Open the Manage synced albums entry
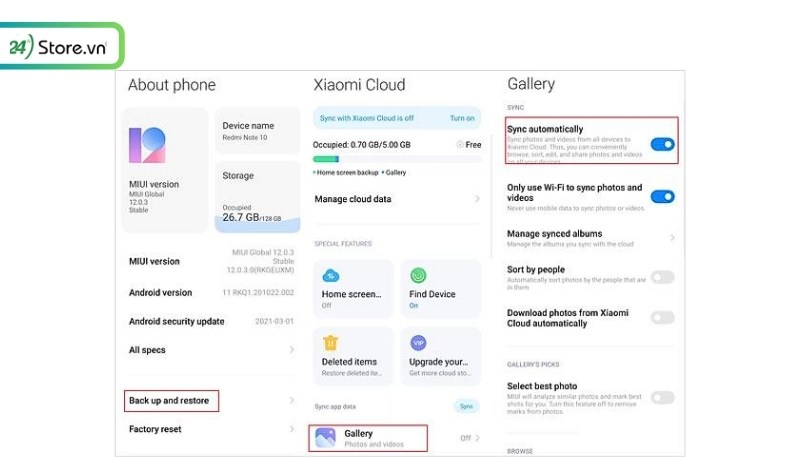 coord(591,238)
